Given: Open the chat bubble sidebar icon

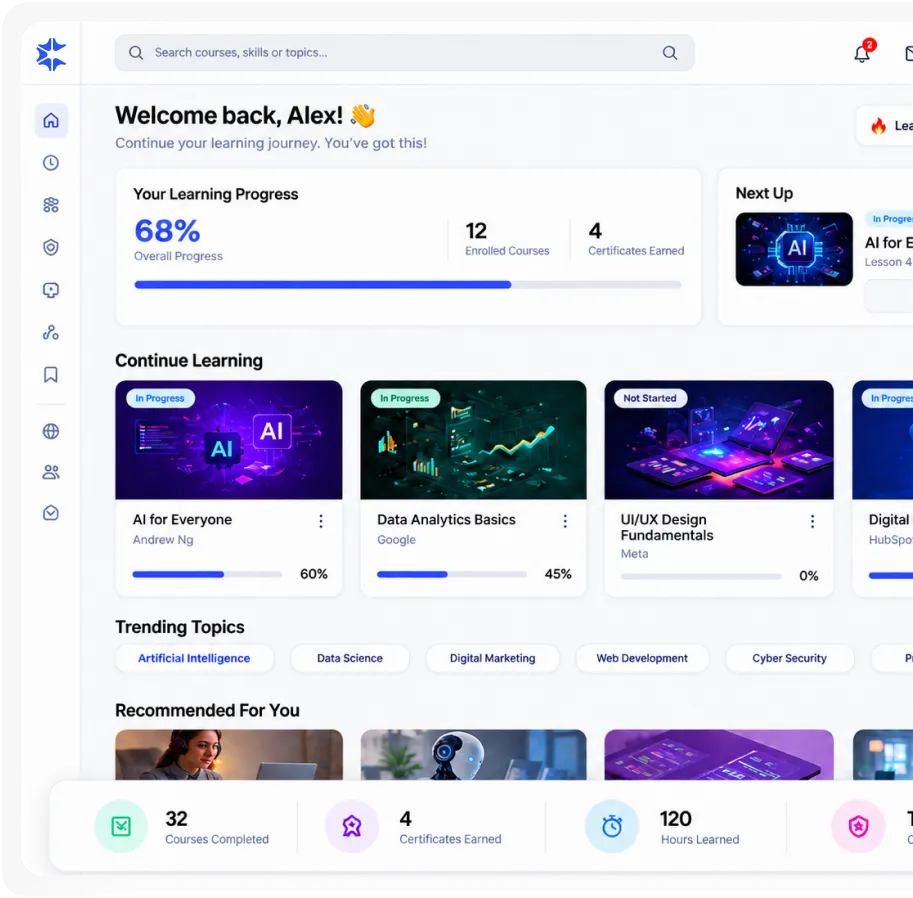Looking at the screenshot, I should [51, 290].
